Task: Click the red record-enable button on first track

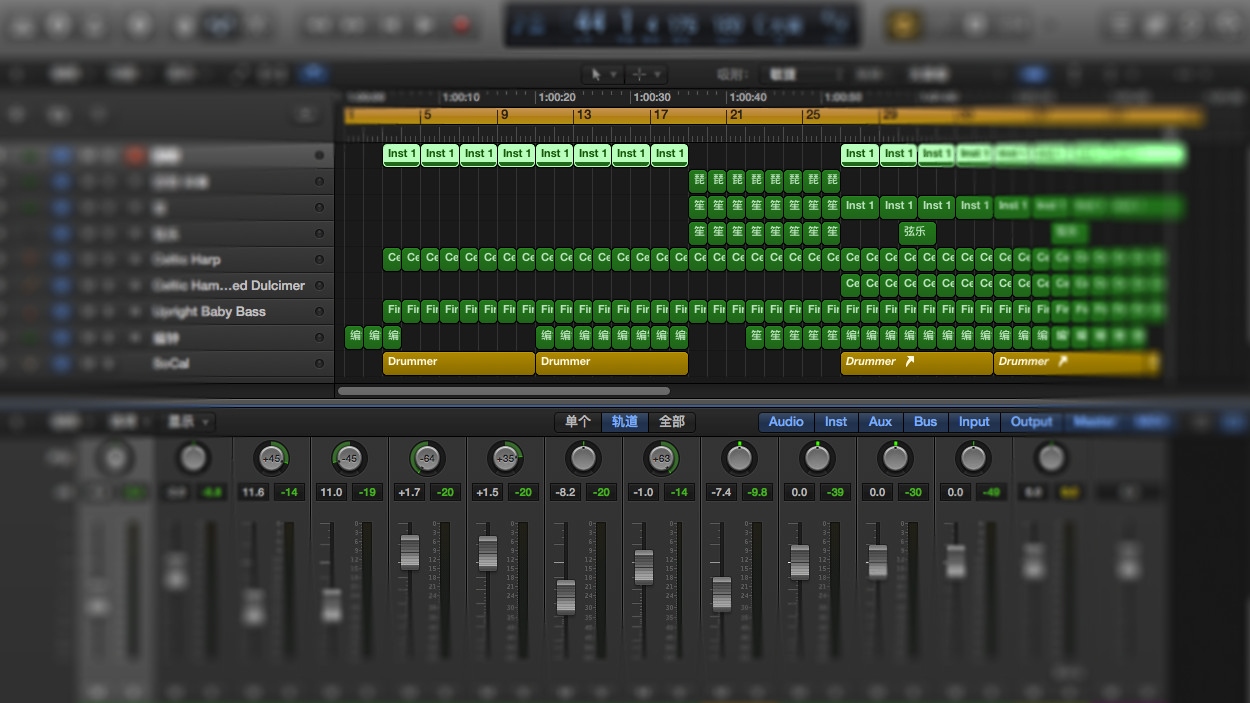Action: 134,156
